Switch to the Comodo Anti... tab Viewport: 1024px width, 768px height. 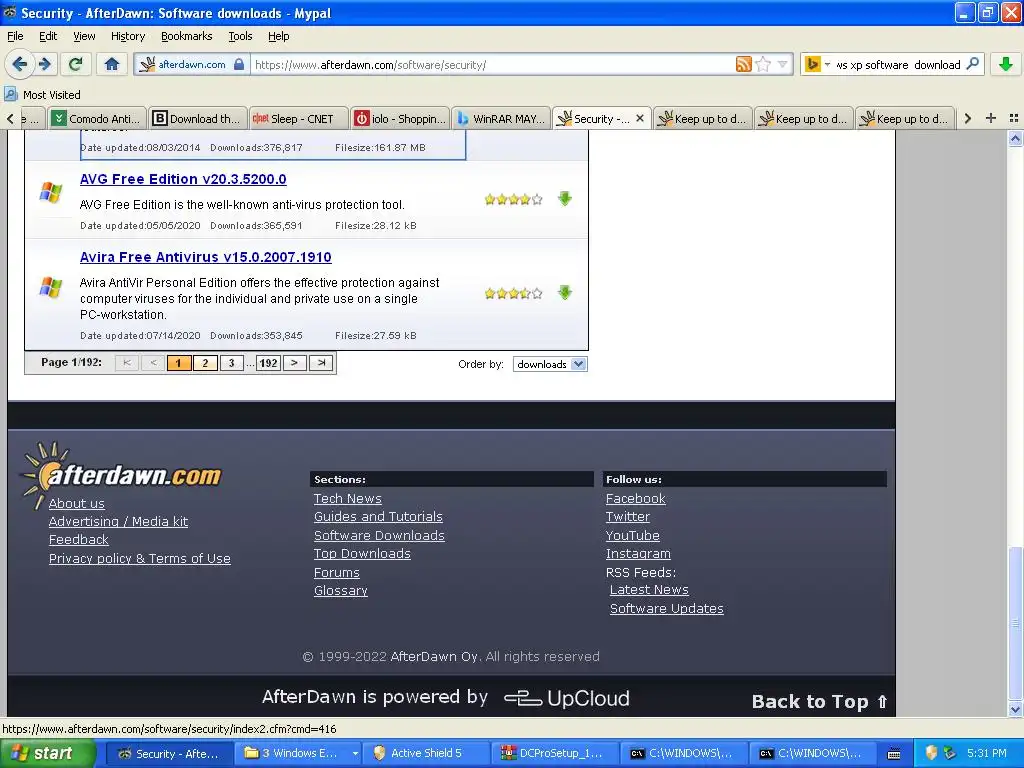pyautogui.click(x=97, y=118)
